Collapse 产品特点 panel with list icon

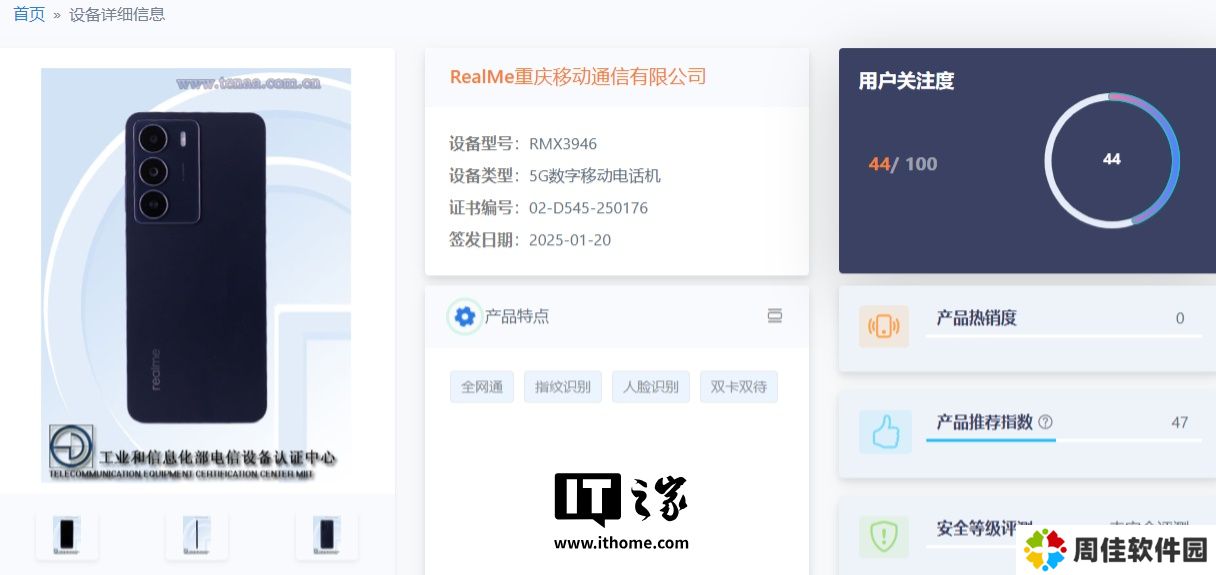774,316
